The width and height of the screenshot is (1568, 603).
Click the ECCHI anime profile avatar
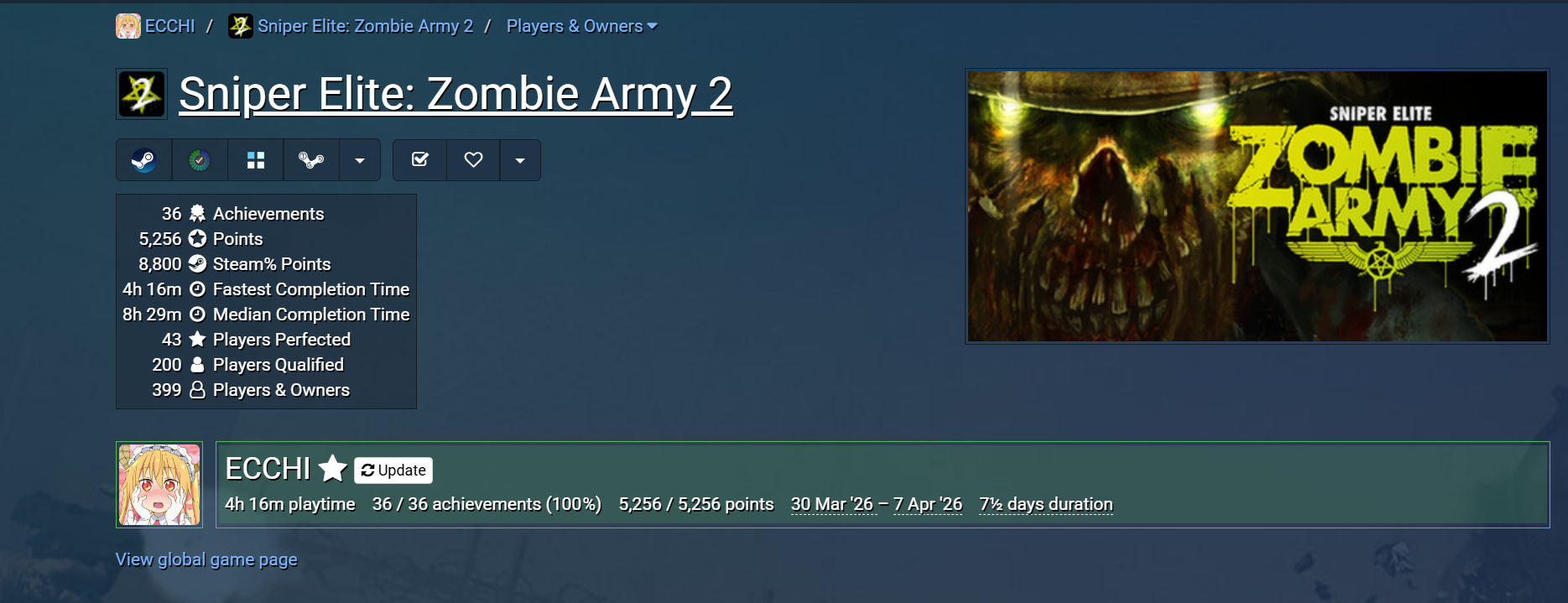click(159, 485)
